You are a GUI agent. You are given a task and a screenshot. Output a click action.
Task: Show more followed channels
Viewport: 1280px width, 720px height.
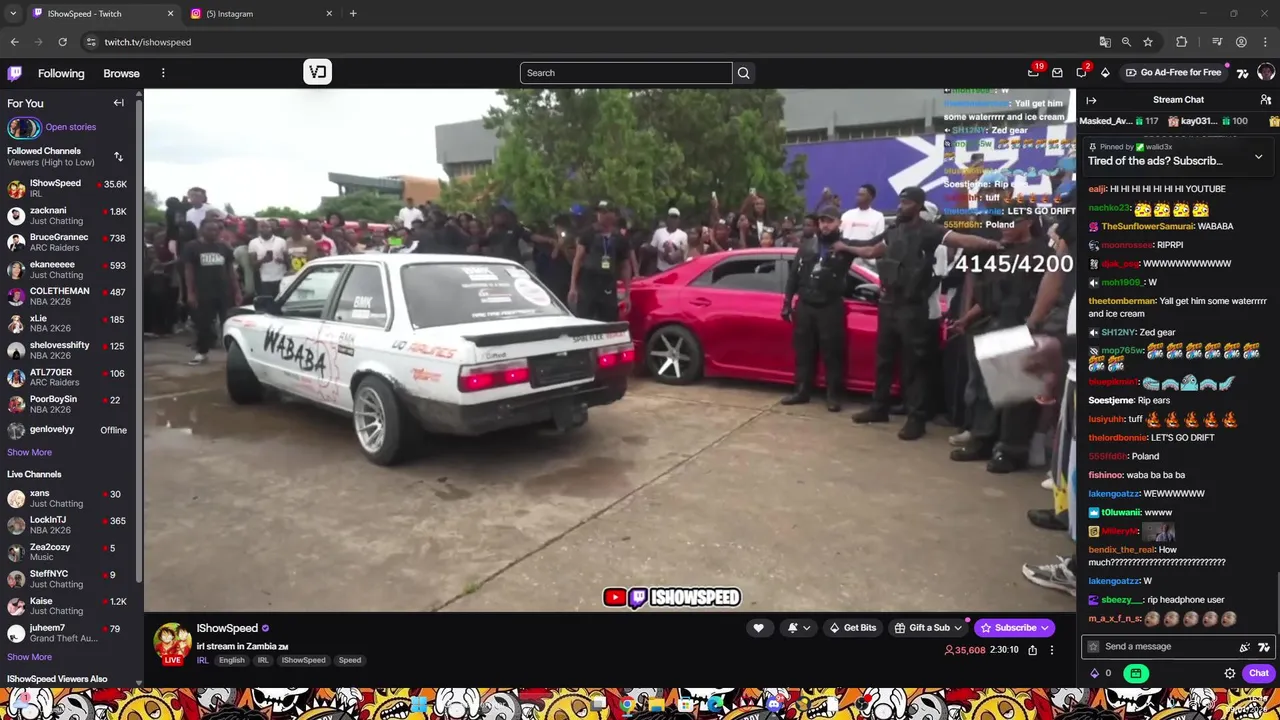click(x=29, y=452)
